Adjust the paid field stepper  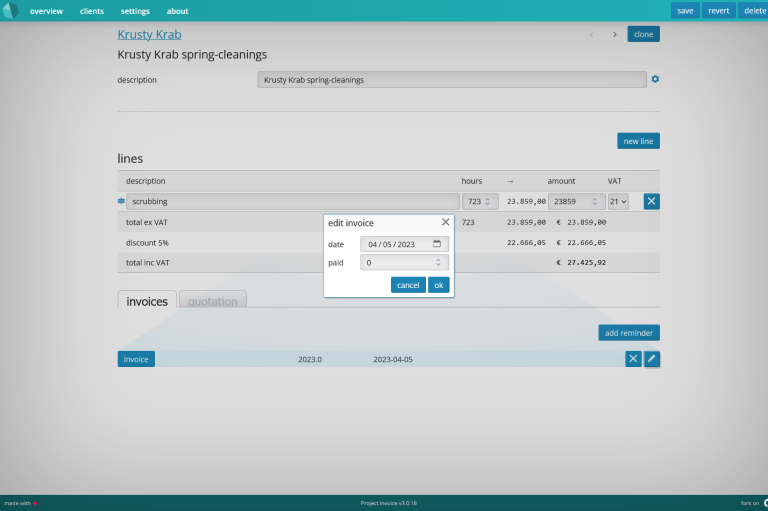pos(438,263)
